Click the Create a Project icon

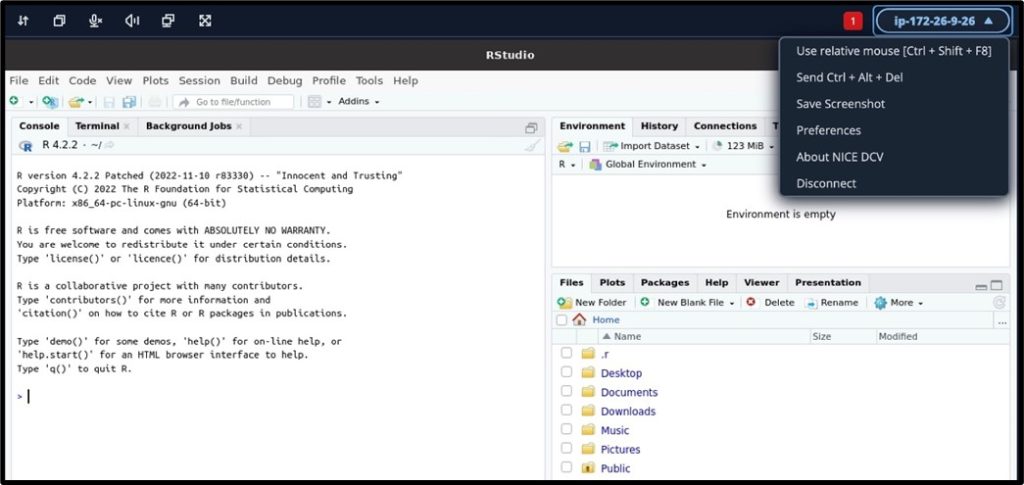coord(50,102)
